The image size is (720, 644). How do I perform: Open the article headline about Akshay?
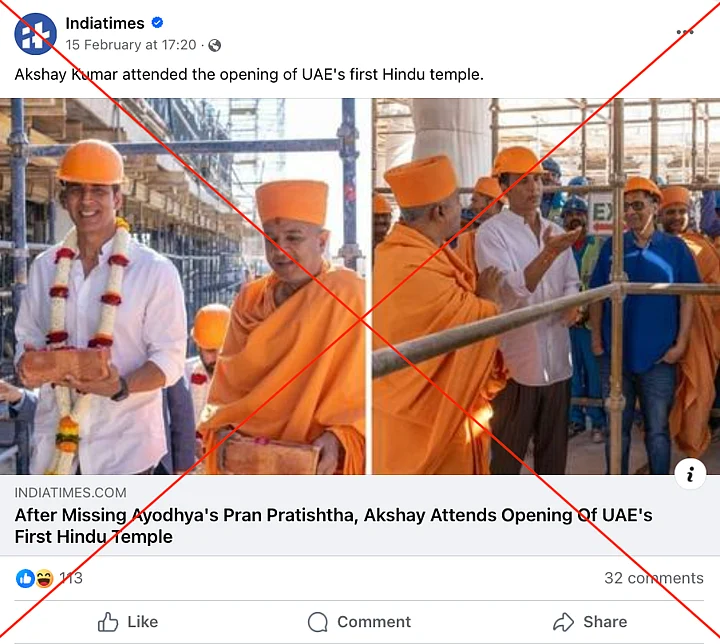333,526
